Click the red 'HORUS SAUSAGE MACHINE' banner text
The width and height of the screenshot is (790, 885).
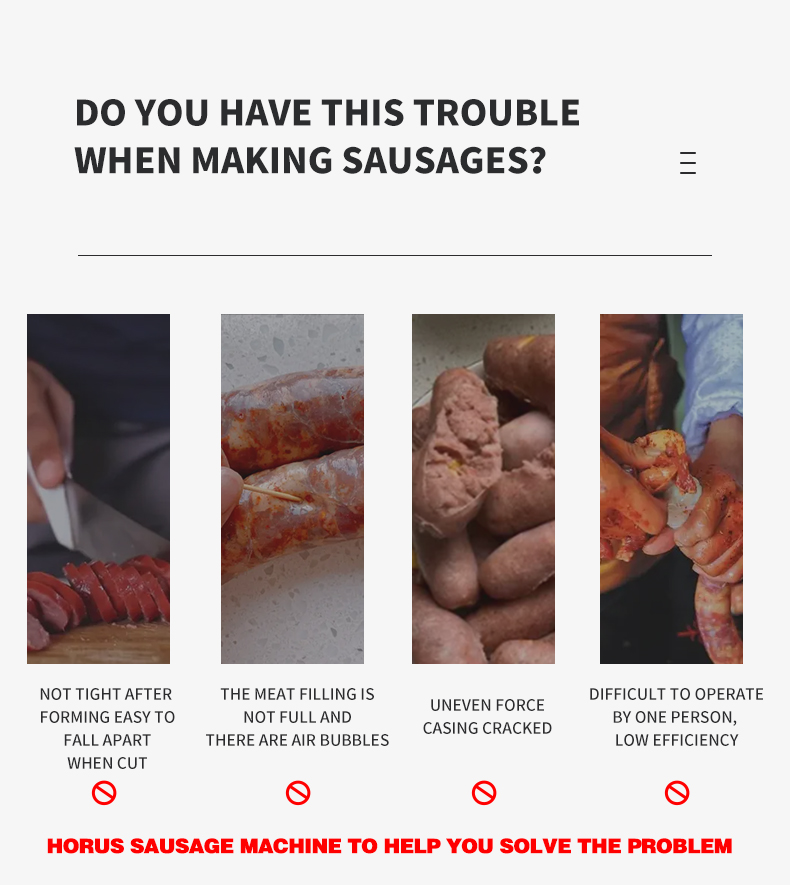(389, 846)
